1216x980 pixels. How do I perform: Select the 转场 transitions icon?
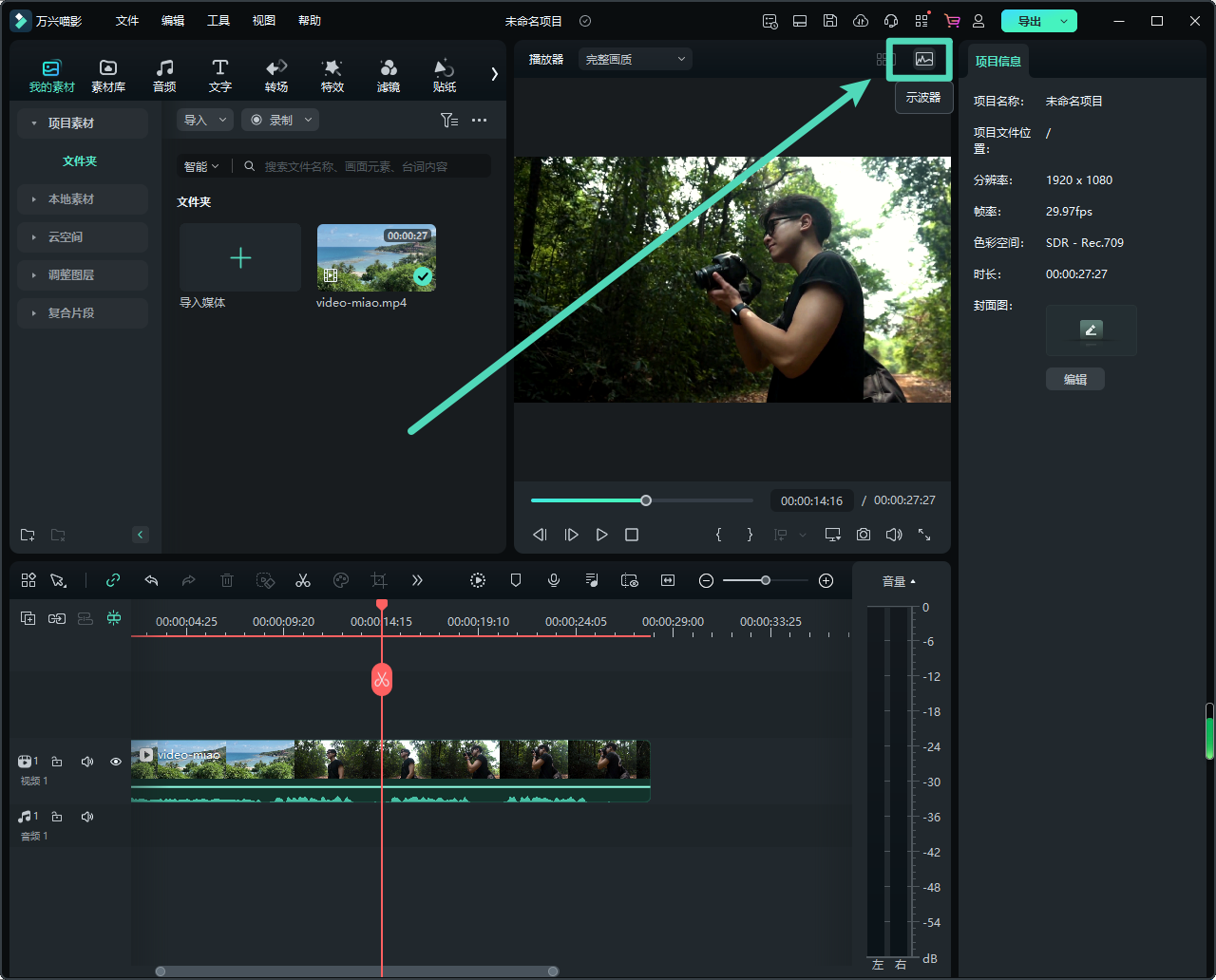(x=276, y=75)
